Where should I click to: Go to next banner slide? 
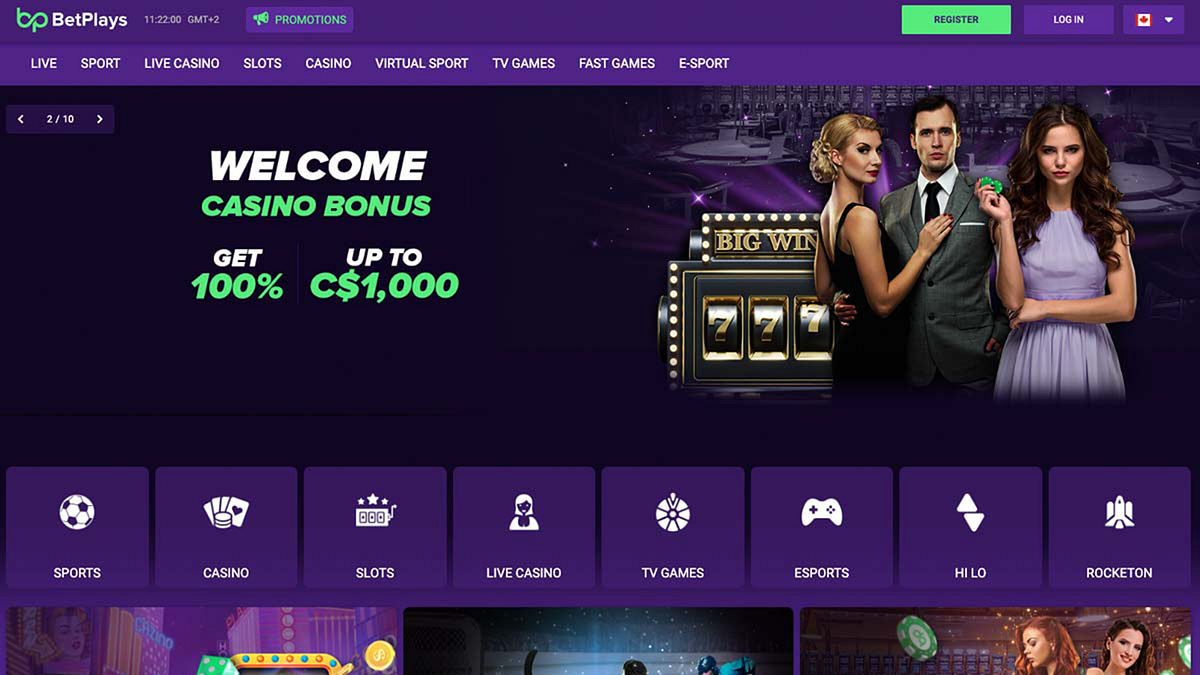point(99,119)
